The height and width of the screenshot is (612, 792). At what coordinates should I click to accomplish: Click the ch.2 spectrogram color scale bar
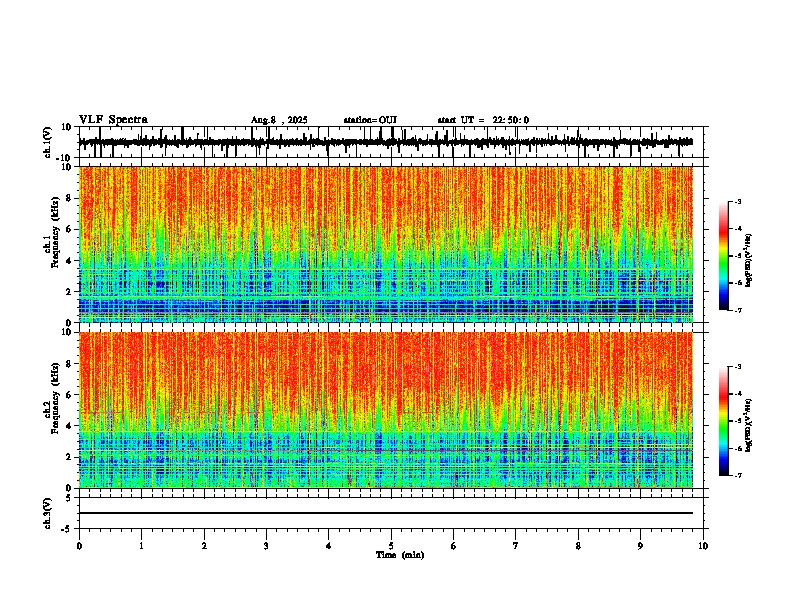point(724,421)
